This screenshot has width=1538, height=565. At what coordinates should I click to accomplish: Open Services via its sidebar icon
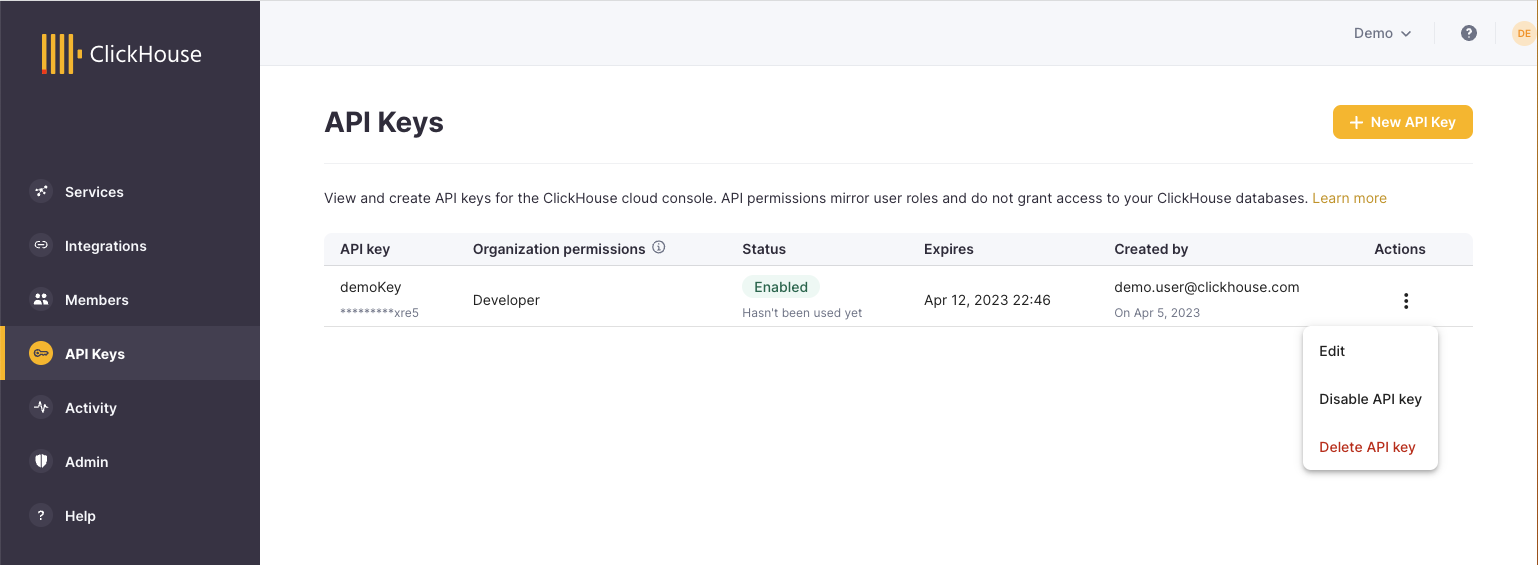click(41, 192)
